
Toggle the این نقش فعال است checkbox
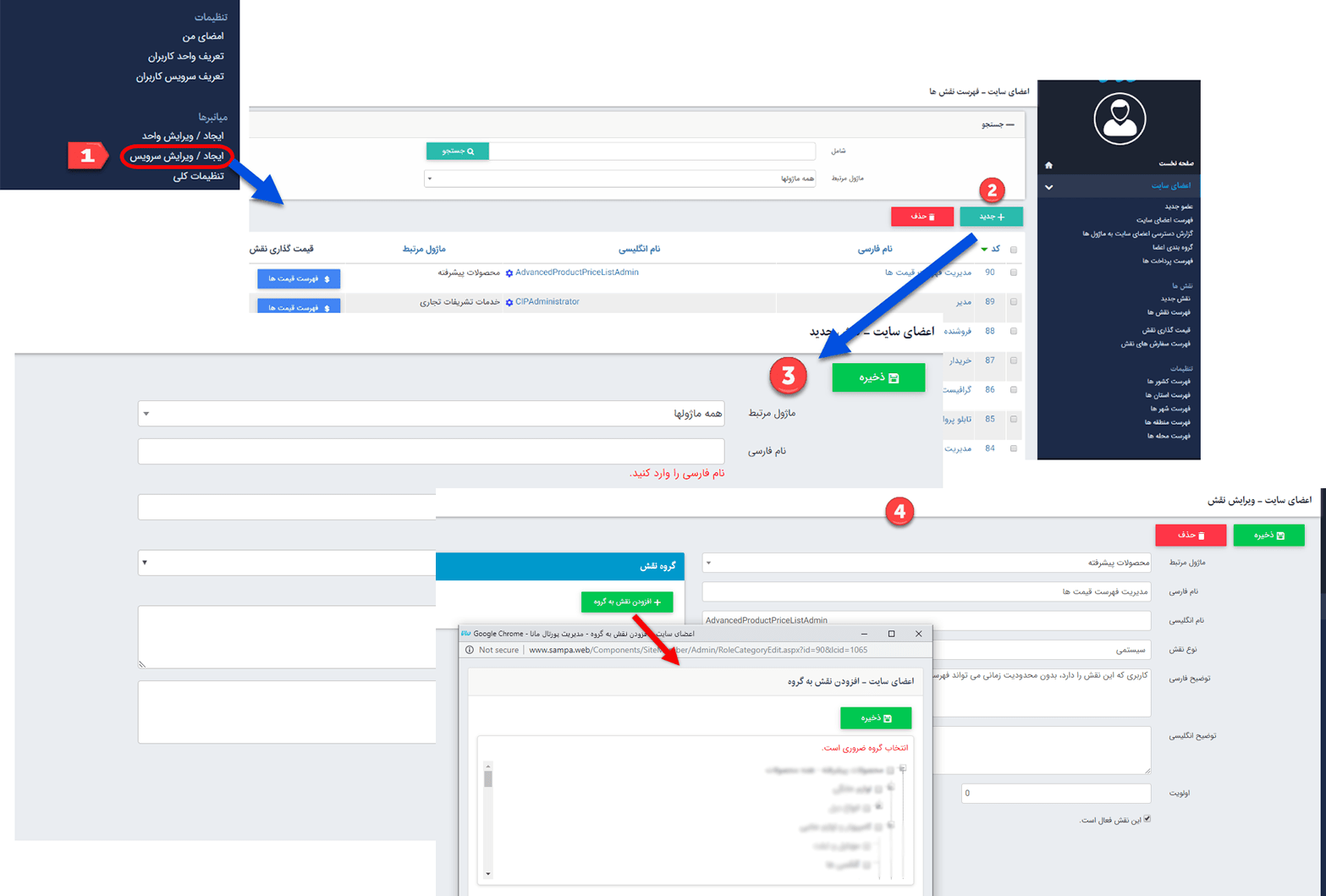click(x=1147, y=819)
